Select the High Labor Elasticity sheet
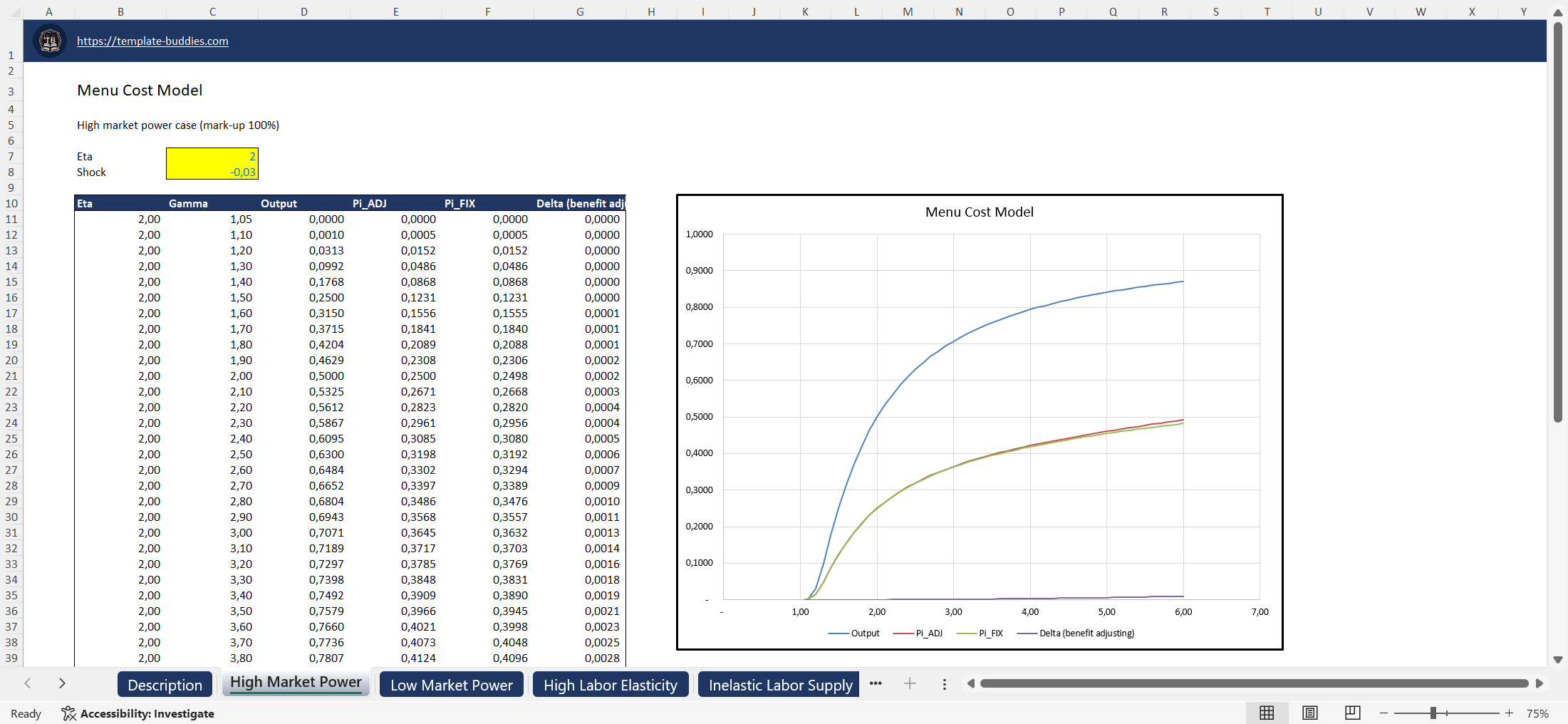This screenshot has width=1568, height=724. coord(611,685)
